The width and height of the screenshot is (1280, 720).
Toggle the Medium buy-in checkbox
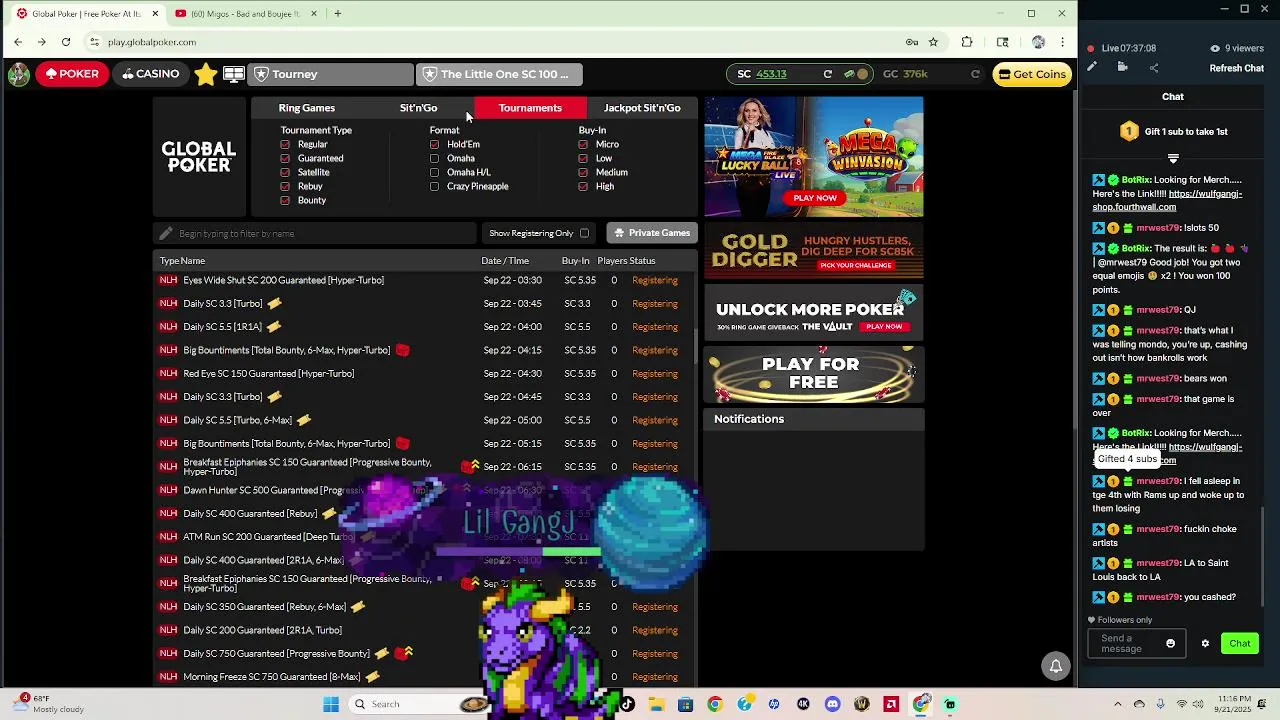coord(583,172)
